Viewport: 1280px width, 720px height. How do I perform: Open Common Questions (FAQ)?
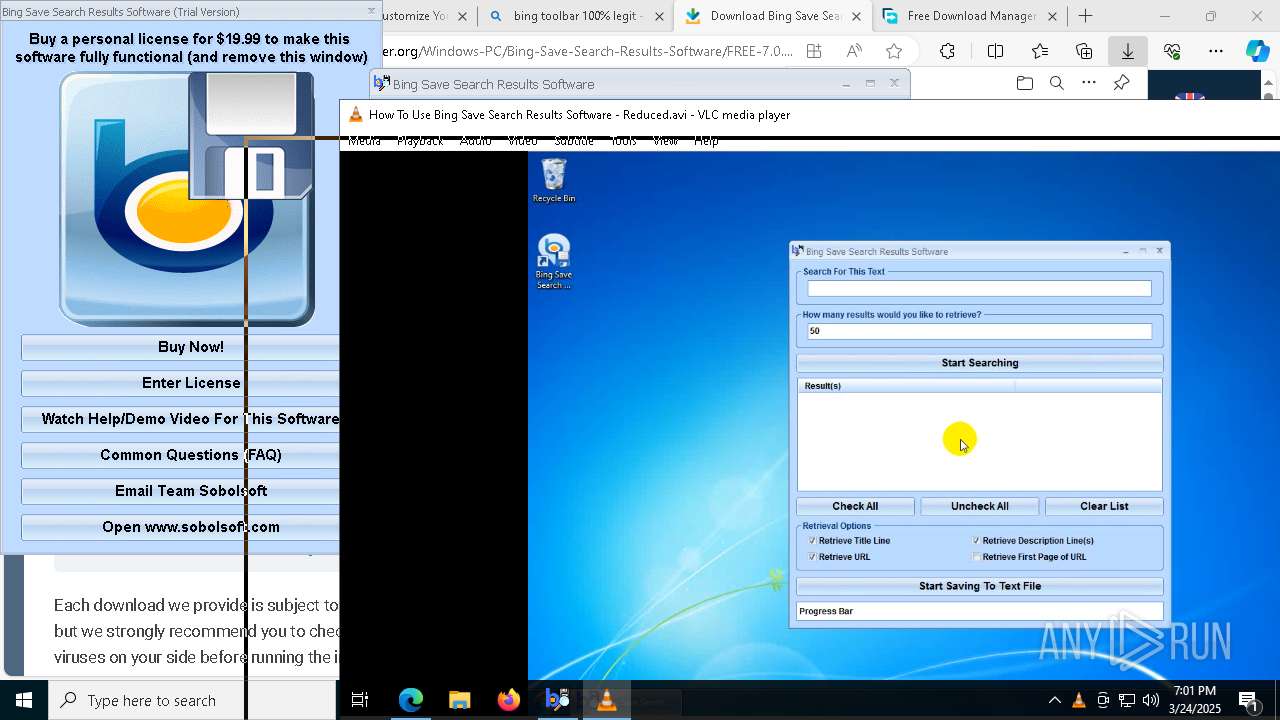180,455
